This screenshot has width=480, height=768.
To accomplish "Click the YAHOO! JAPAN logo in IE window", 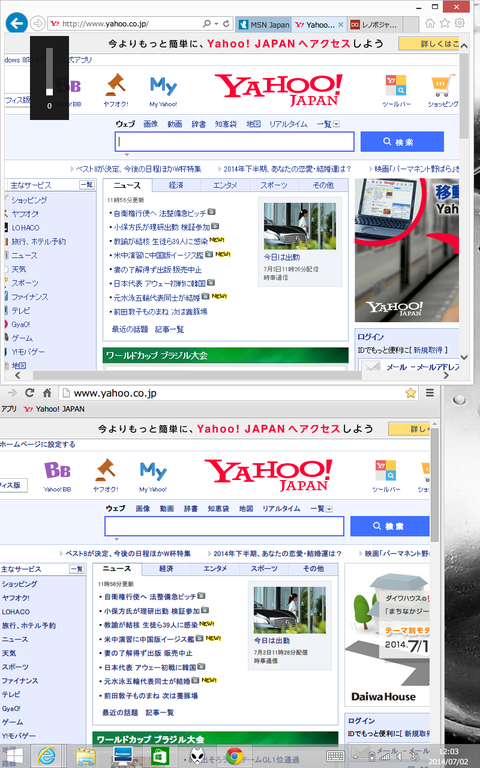I will [x=279, y=89].
